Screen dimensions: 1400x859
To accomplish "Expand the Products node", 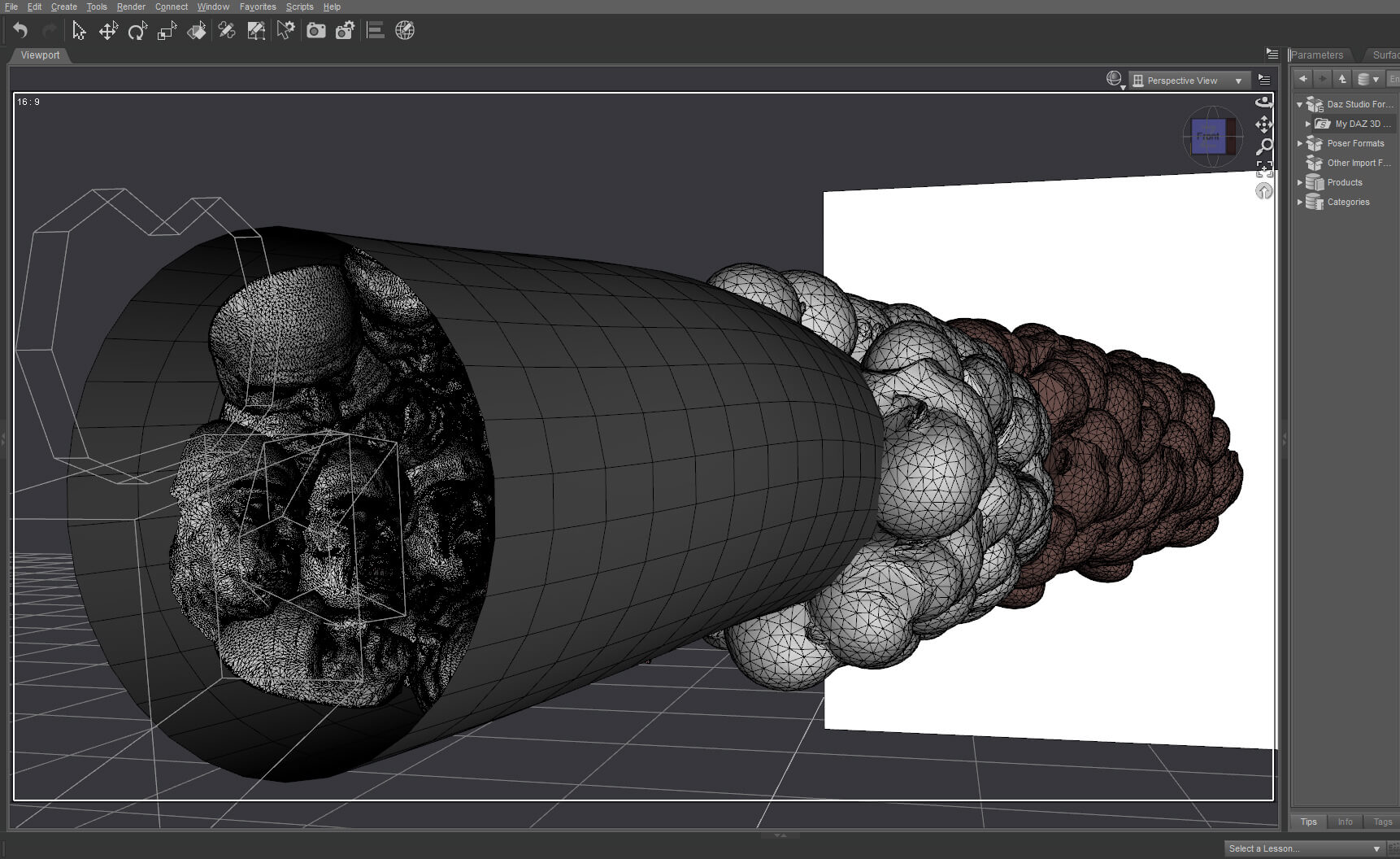I will click(1299, 182).
